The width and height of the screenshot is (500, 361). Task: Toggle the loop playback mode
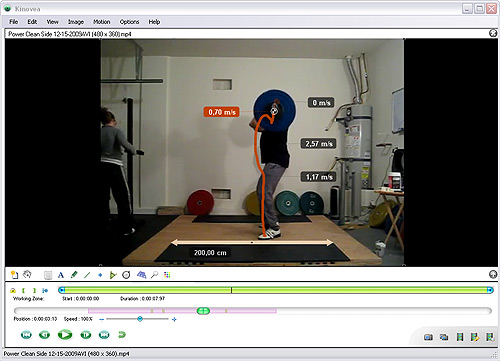(x=122, y=334)
